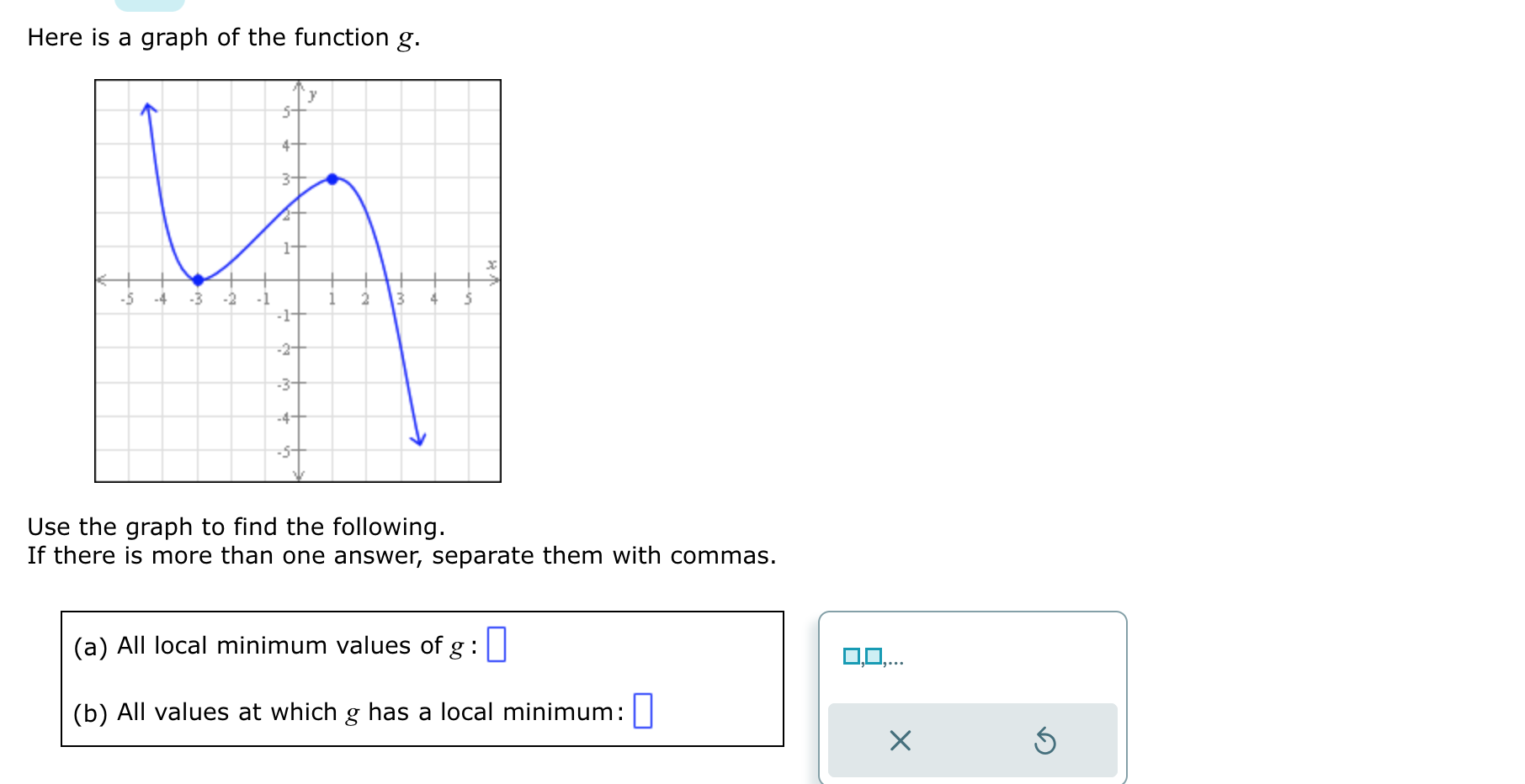Screen dimensions: 1525x784
Task: Click the graph bounding box border
Action: click(297, 81)
